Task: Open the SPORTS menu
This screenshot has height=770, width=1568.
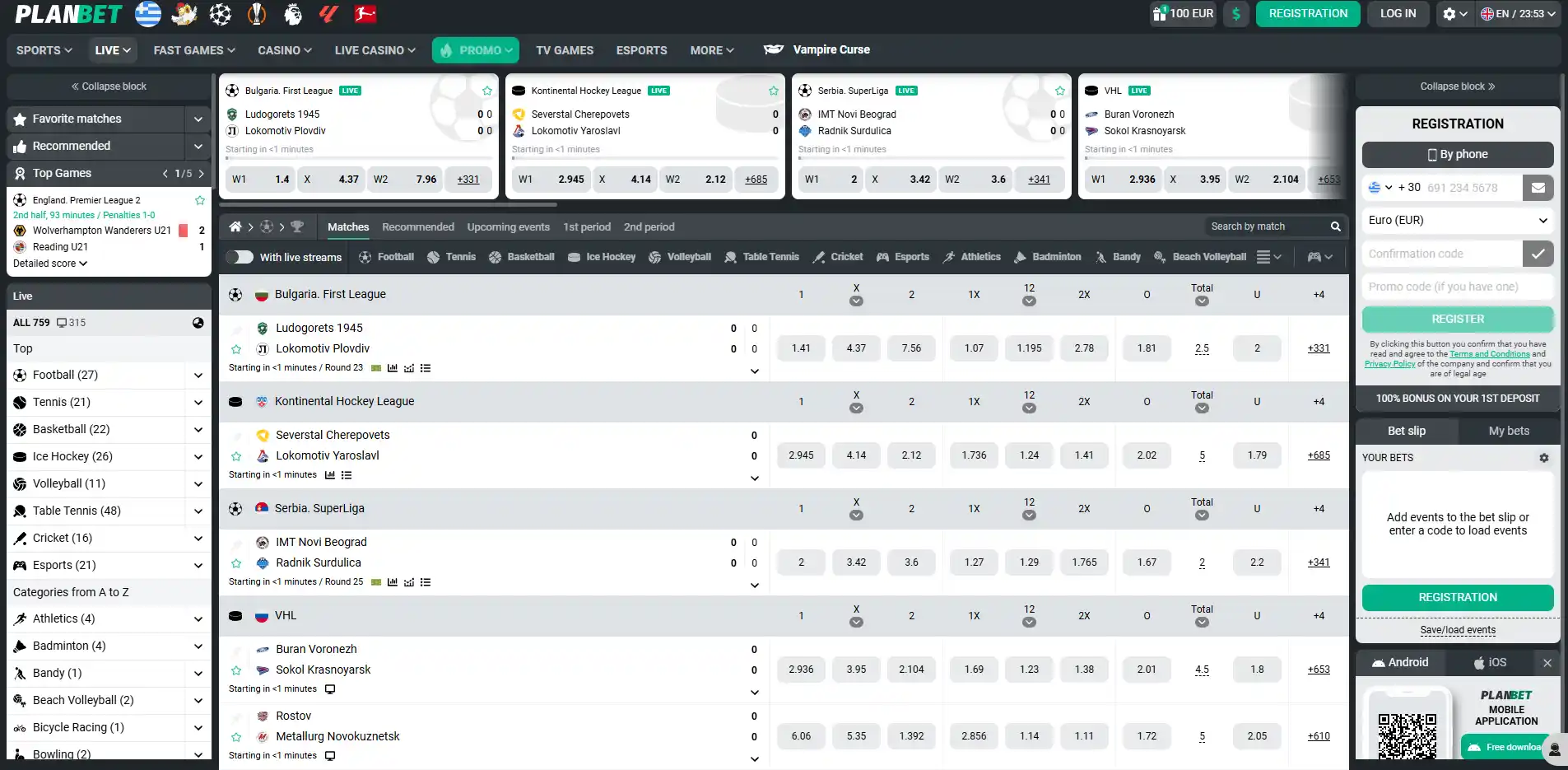Action: [x=44, y=50]
